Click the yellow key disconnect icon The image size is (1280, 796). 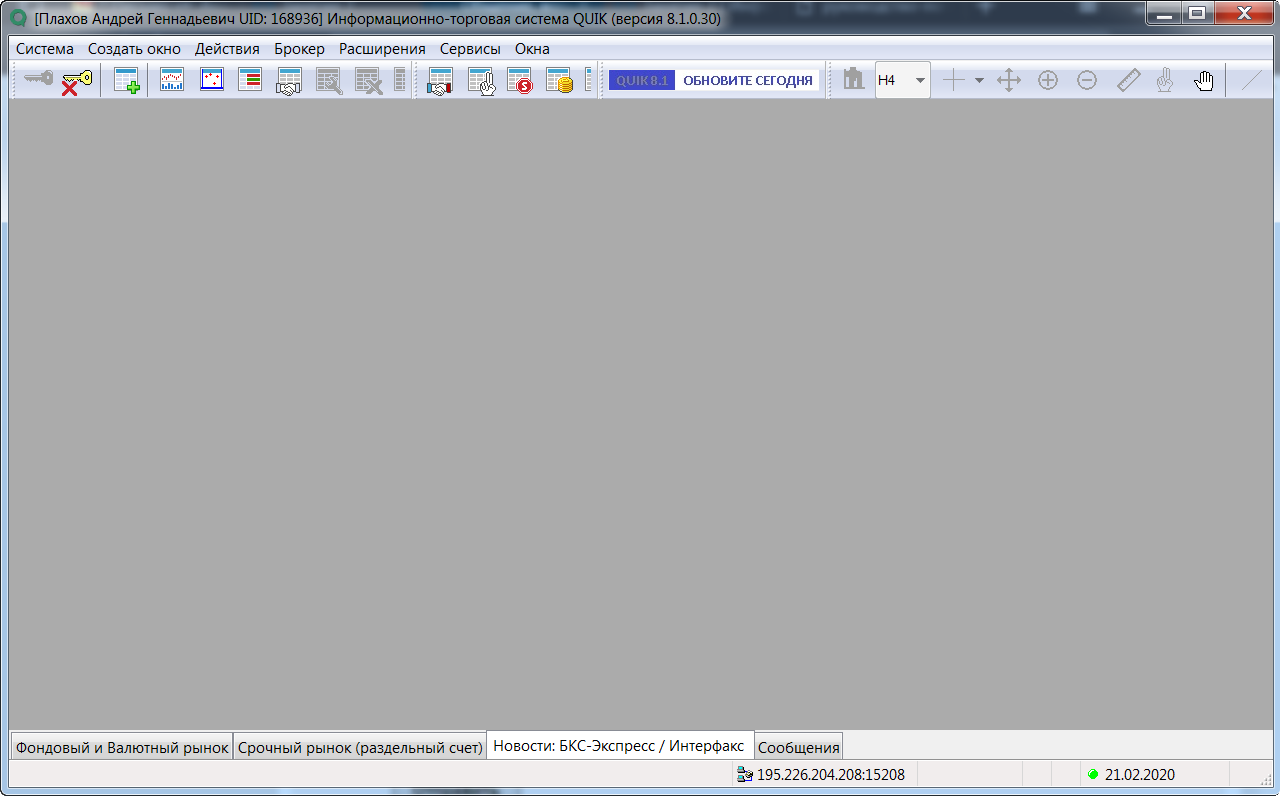77,81
